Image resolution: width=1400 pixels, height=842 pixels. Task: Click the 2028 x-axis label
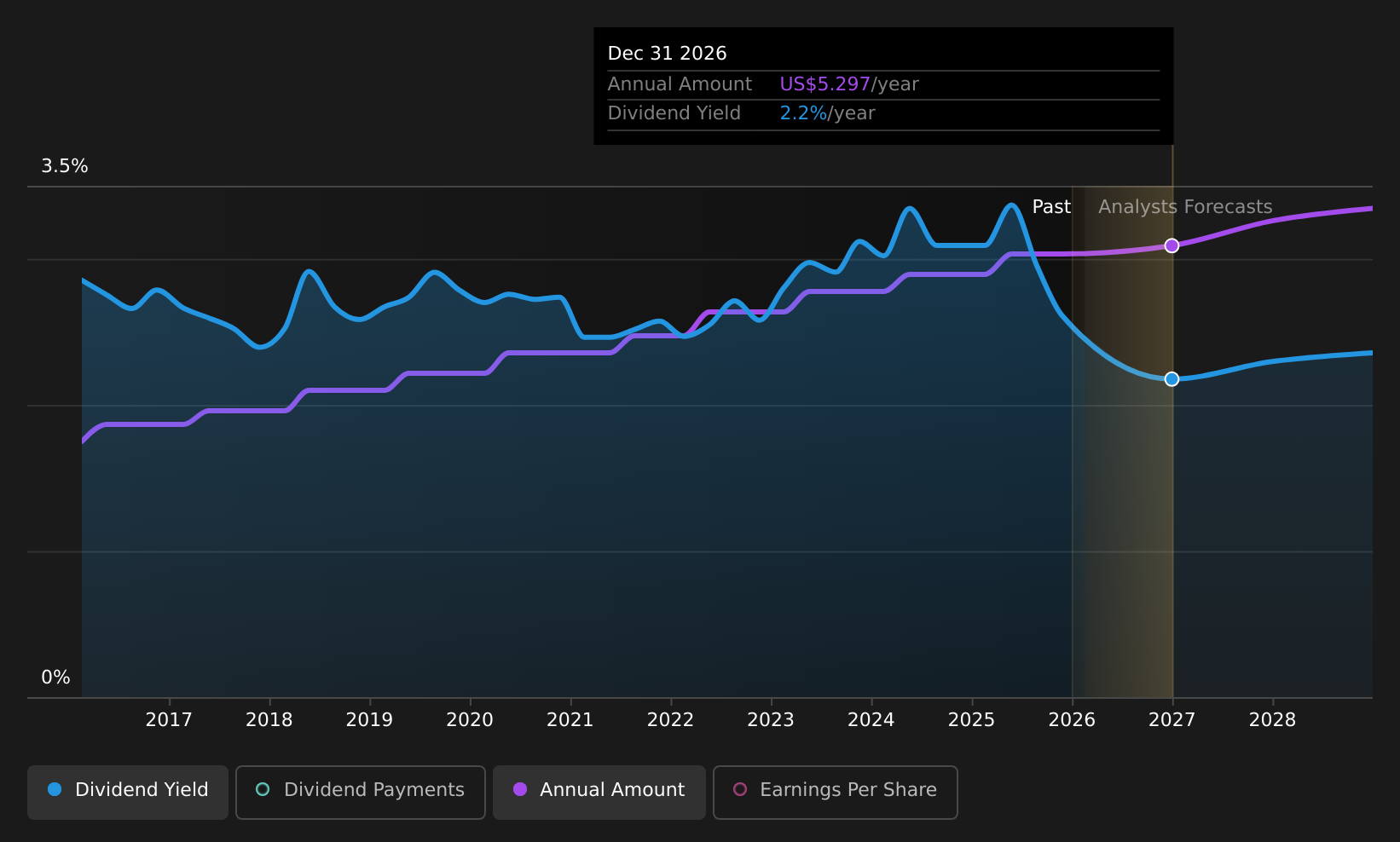[1272, 720]
